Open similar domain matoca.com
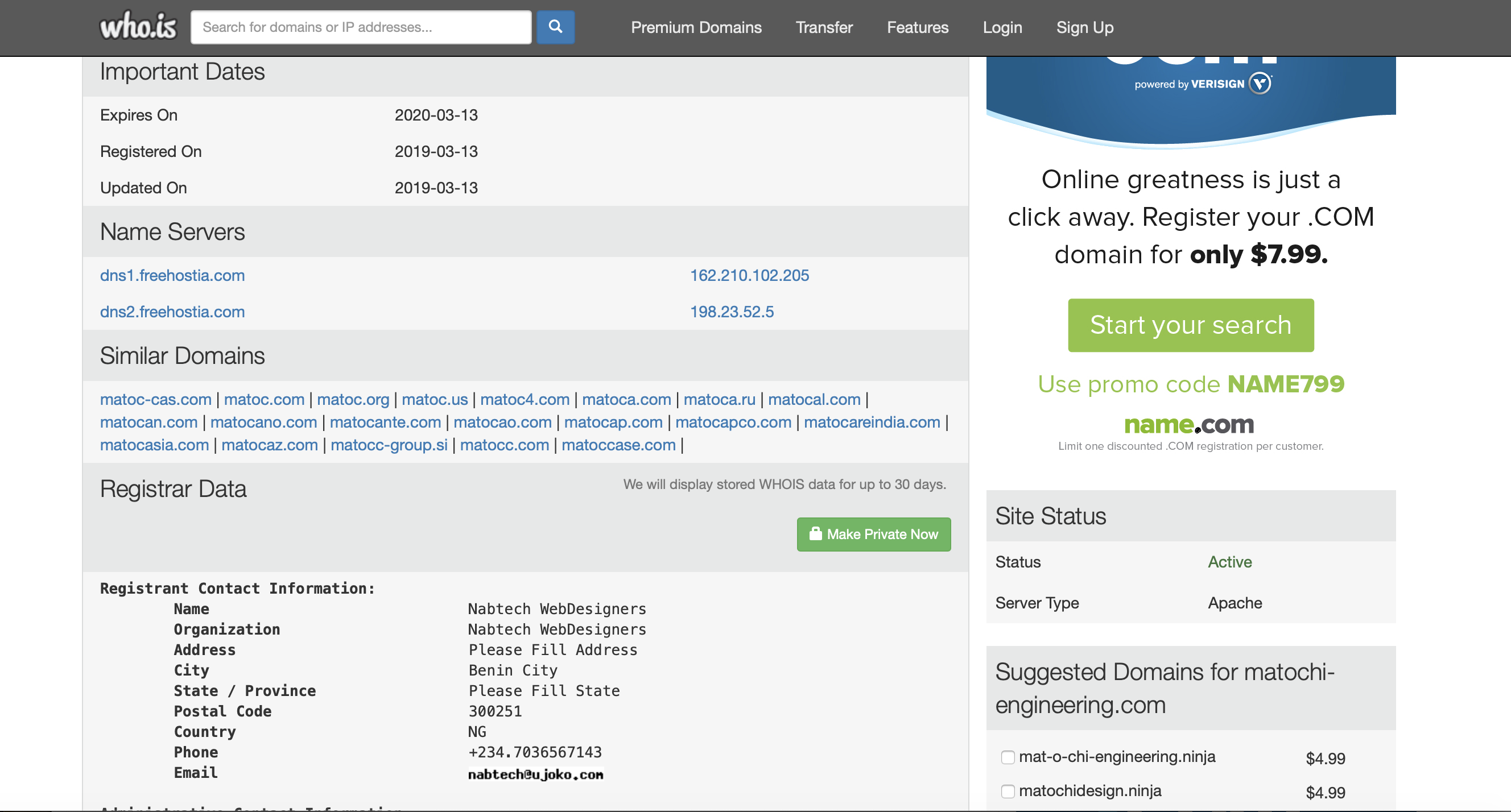1511x812 pixels. click(626, 399)
